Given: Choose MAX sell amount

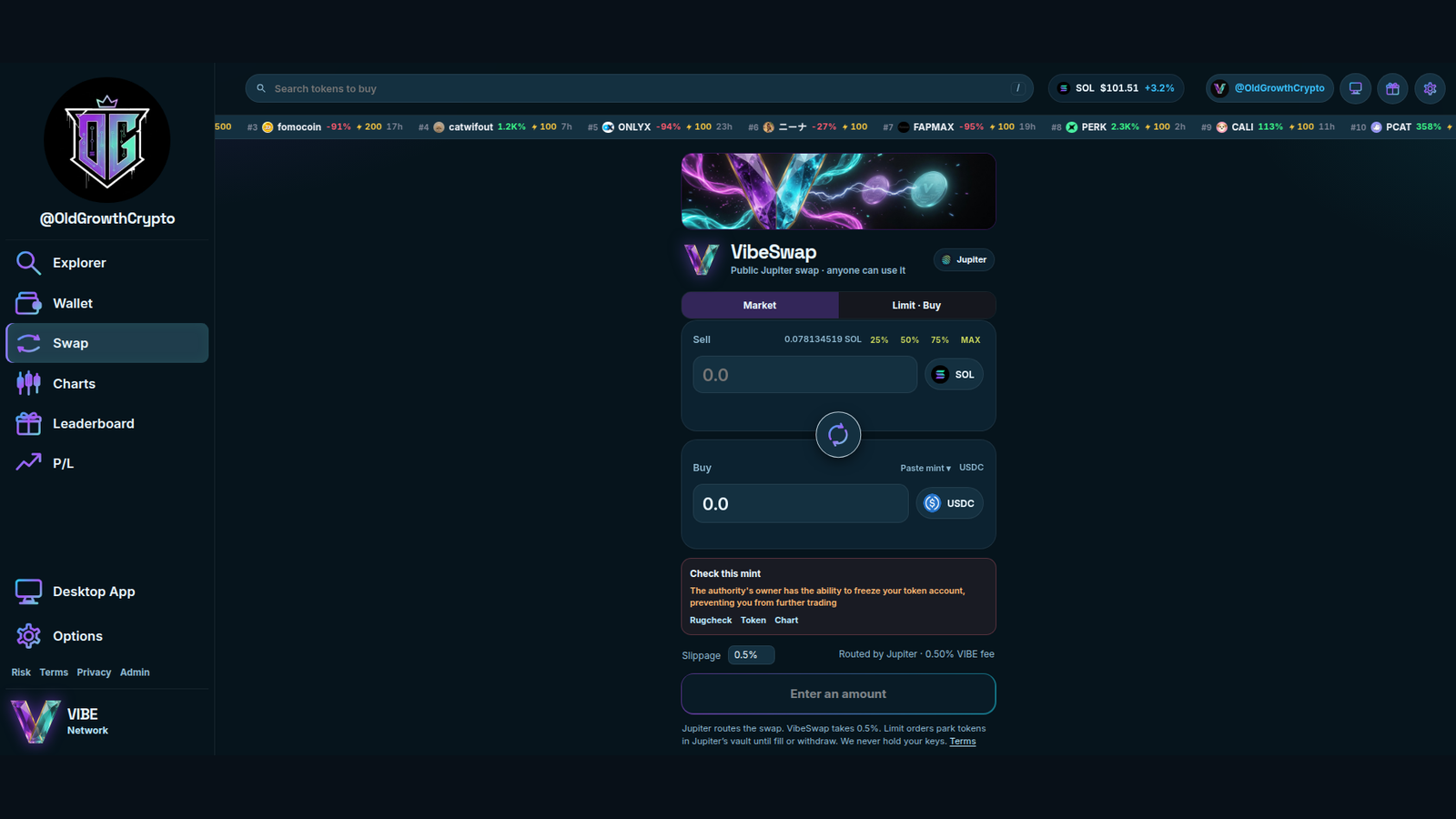Looking at the screenshot, I should pyautogui.click(x=971, y=339).
